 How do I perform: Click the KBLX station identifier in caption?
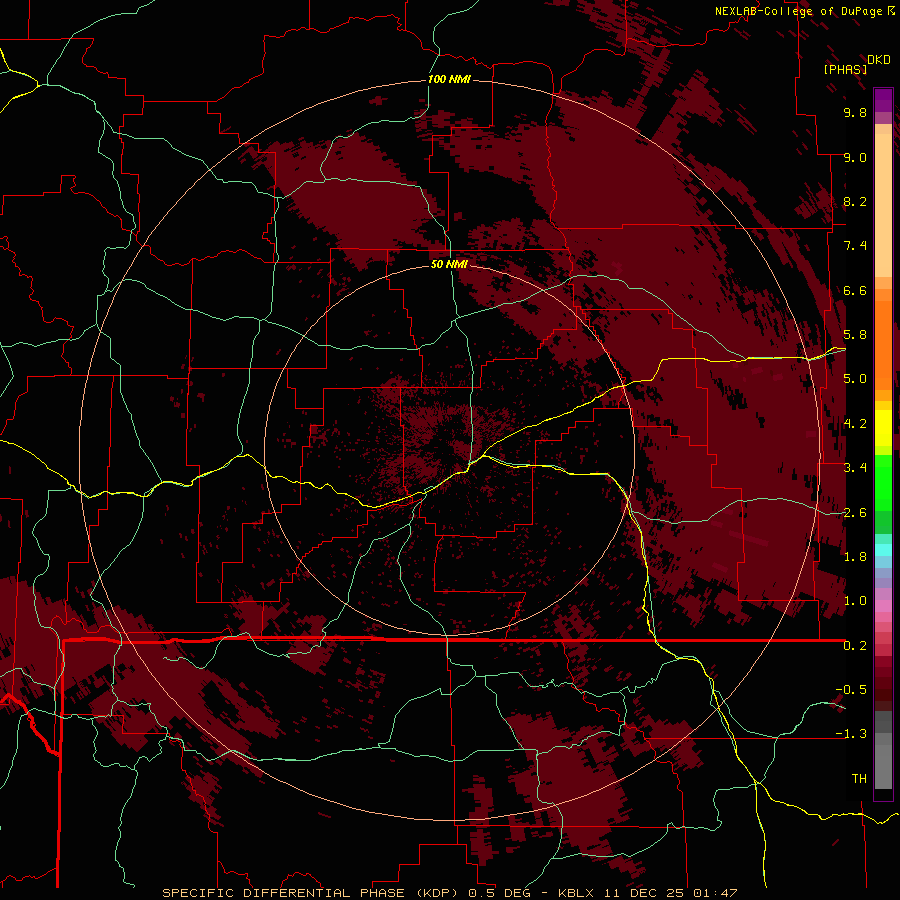[577, 893]
